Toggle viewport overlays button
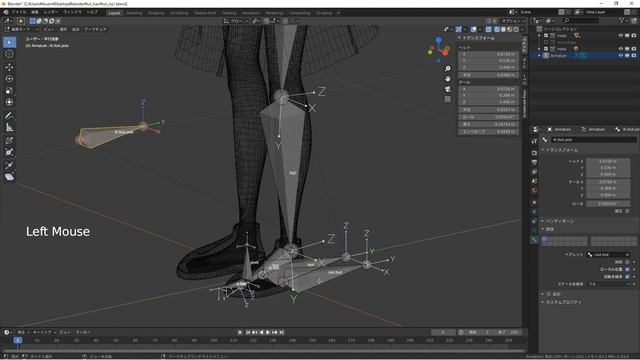Viewport: 640px width, 360px height. tap(473, 29)
